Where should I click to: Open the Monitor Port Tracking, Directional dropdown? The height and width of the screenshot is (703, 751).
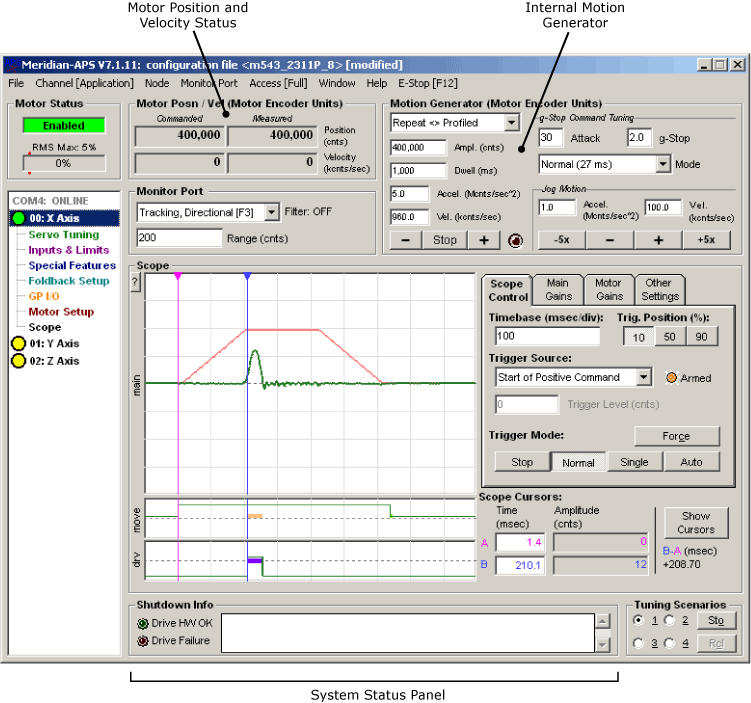(x=271, y=212)
